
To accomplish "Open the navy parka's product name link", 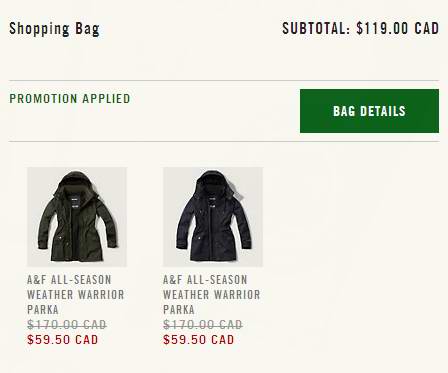I will [212, 295].
